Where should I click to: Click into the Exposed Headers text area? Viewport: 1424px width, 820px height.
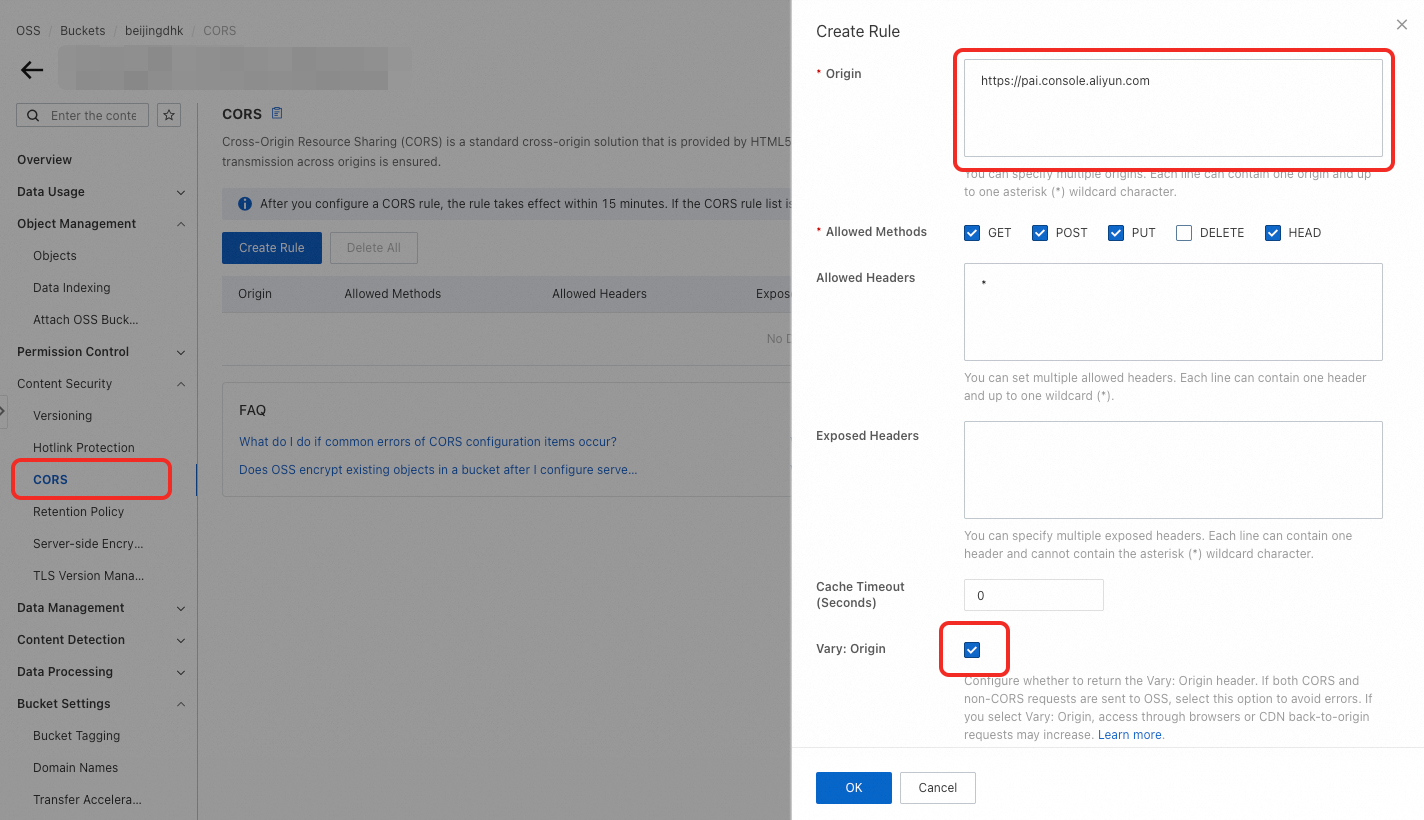point(1173,470)
